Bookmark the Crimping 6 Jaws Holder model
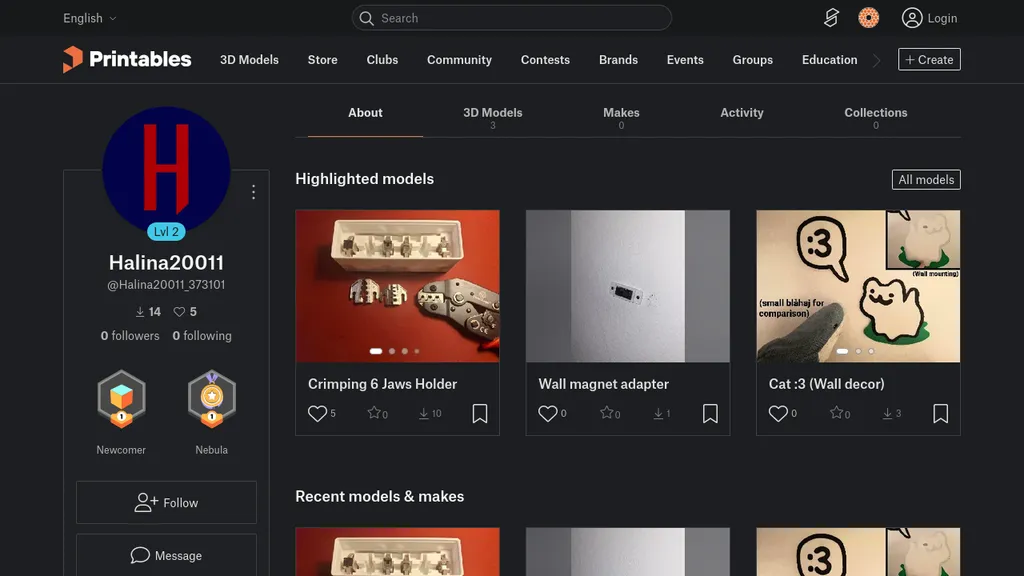 (x=480, y=413)
